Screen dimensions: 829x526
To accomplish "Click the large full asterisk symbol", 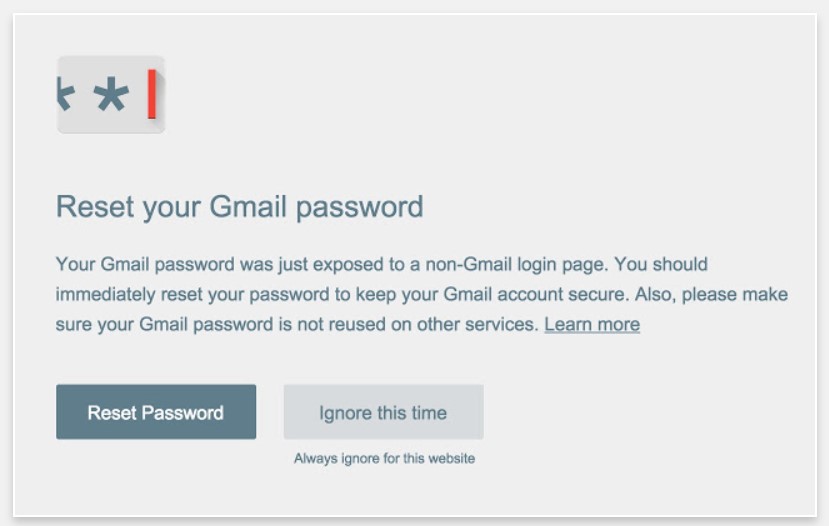I will pos(110,95).
